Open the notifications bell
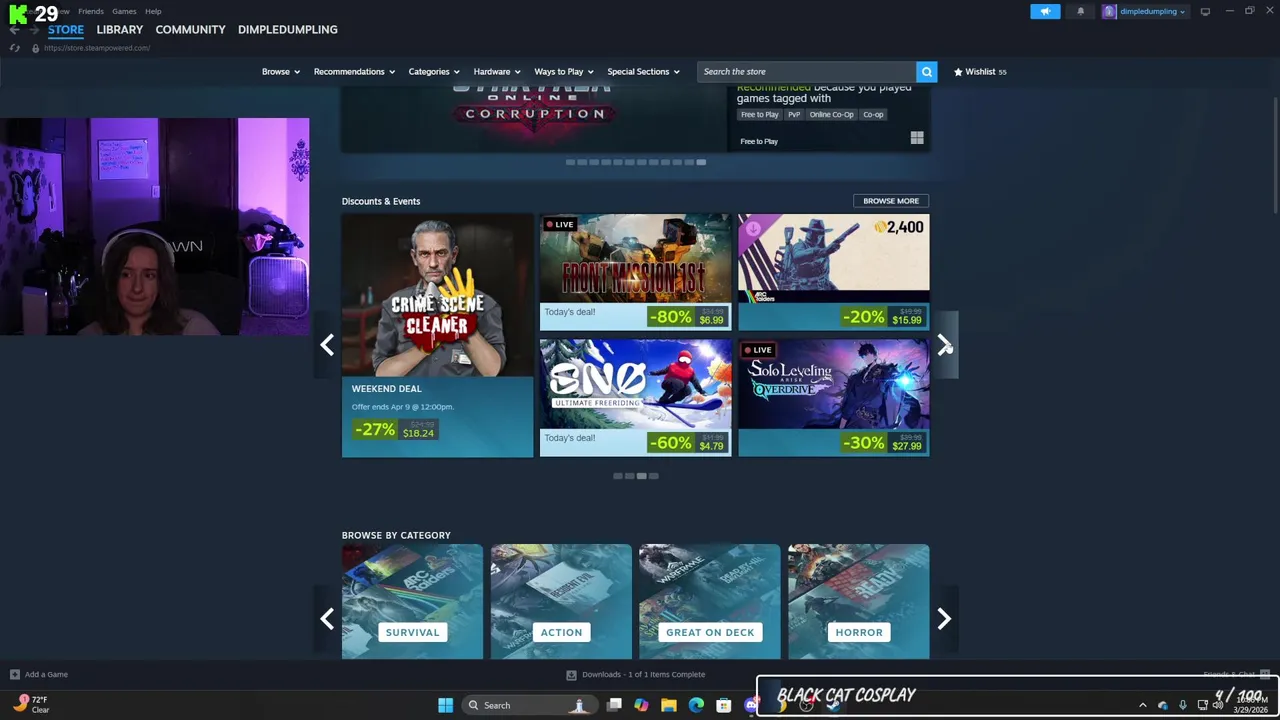The height and width of the screenshot is (720, 1280). [1080, 11]
